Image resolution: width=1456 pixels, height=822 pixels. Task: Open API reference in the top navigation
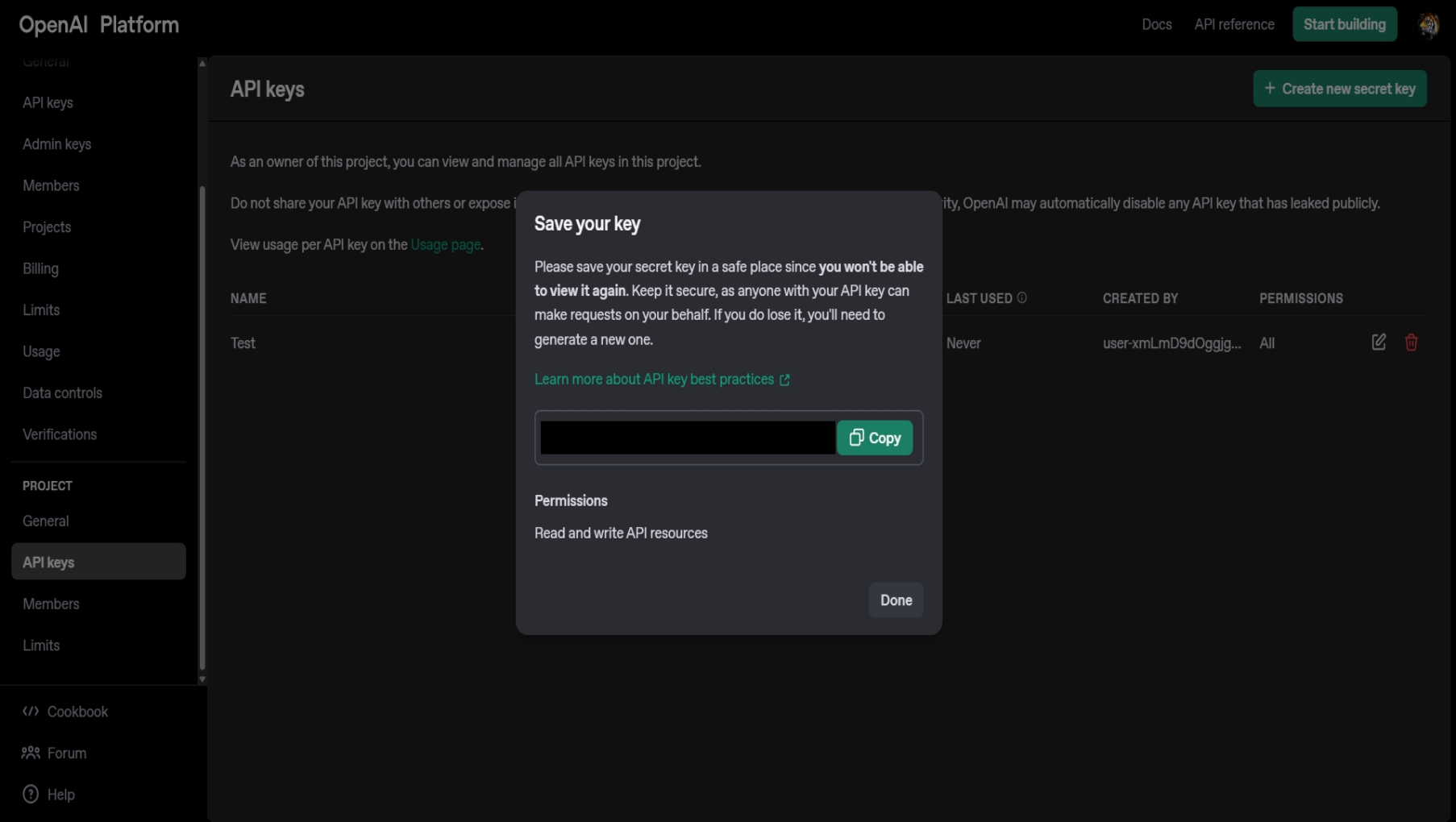coord(1233,24)
